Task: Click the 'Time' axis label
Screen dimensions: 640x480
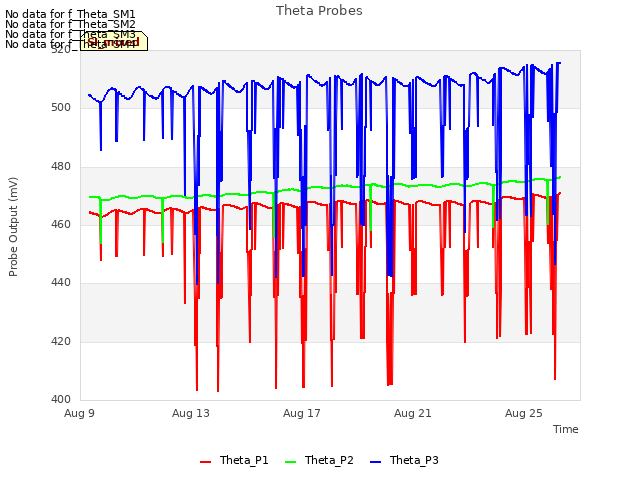Action: coord(566,429)
